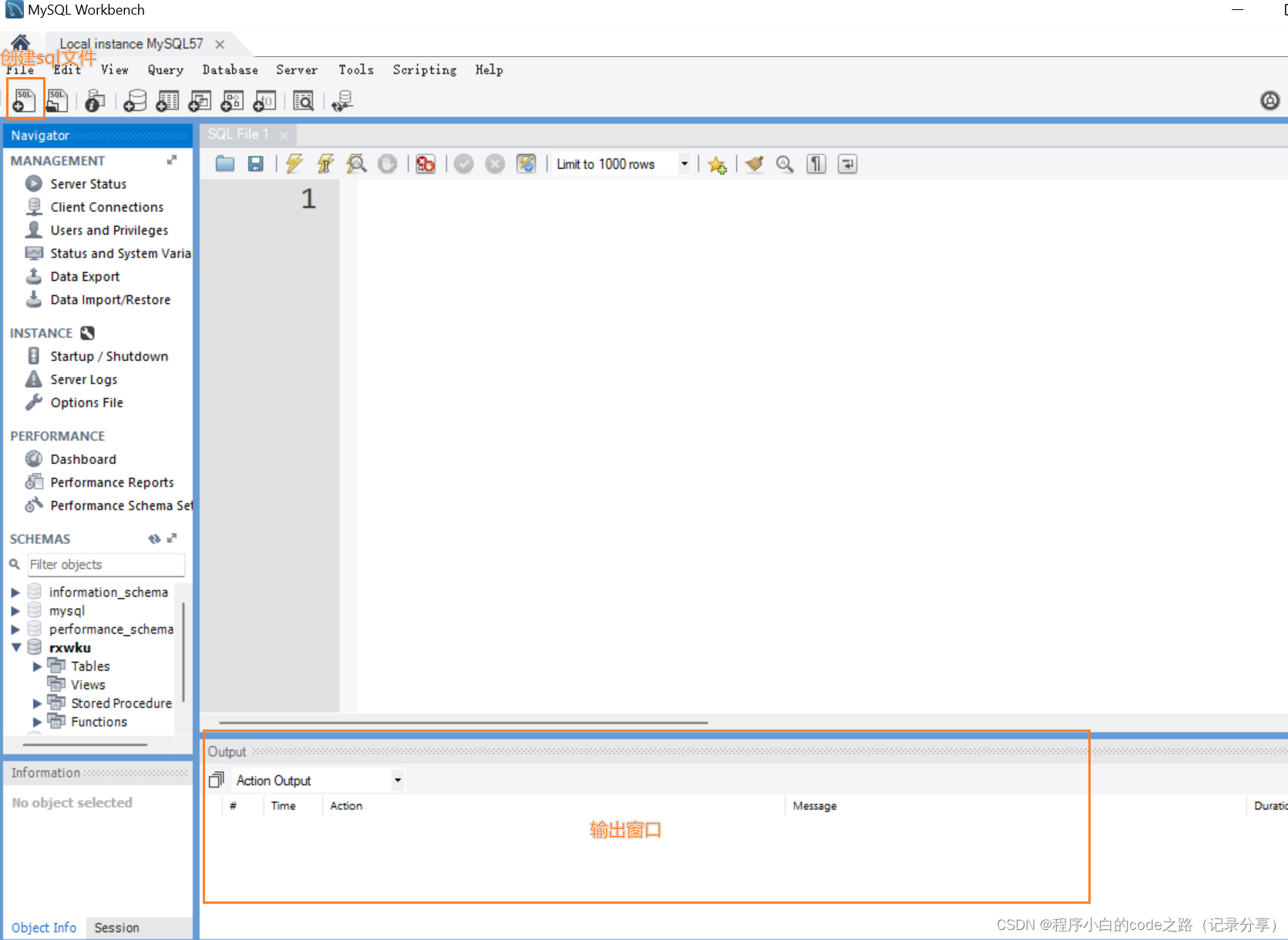
Task: Switch to the Object Info tab
Action: 44,928
